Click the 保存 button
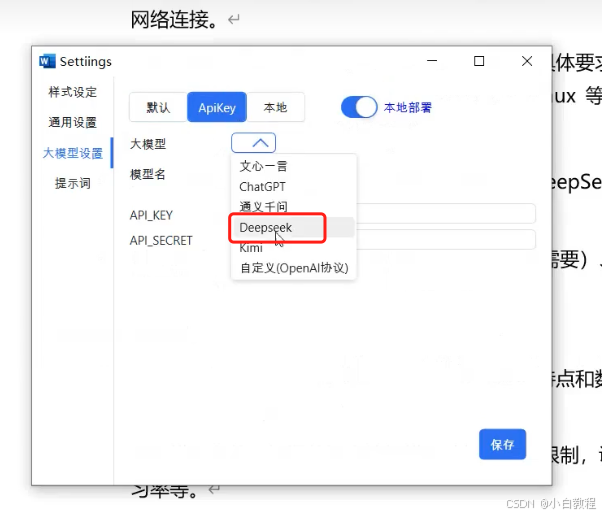 pos(502,444)
